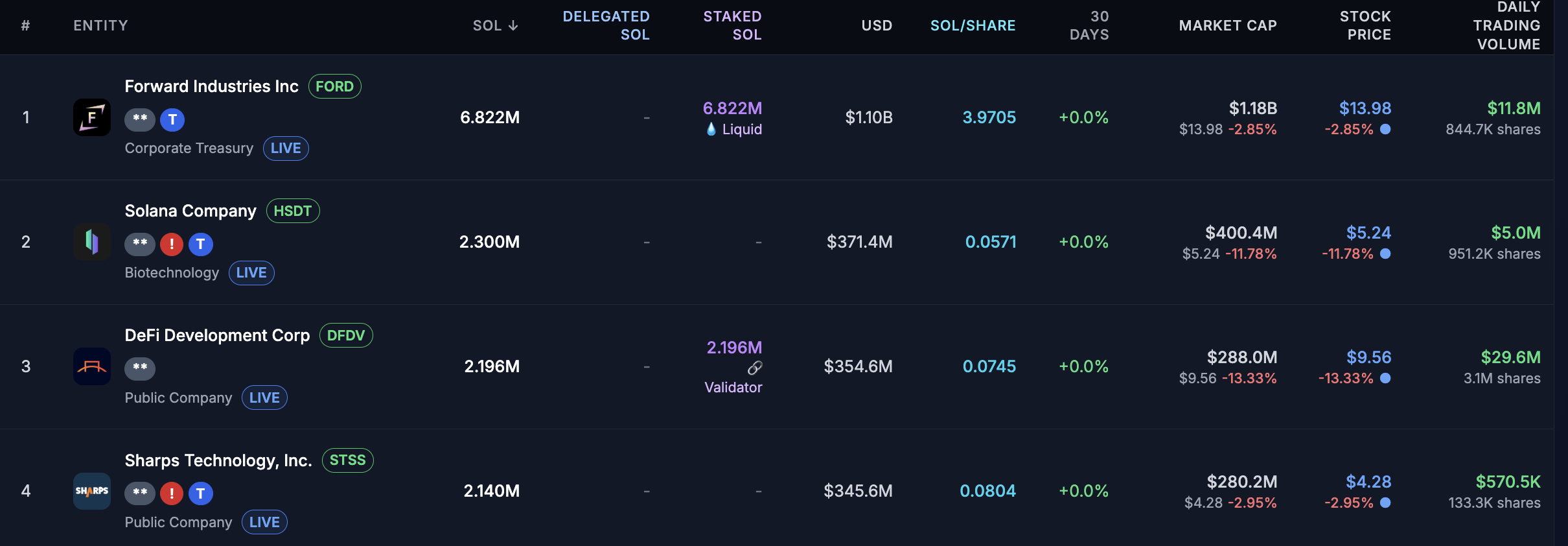Click the DeFi Development Corp logo

[x=91, y=366]
